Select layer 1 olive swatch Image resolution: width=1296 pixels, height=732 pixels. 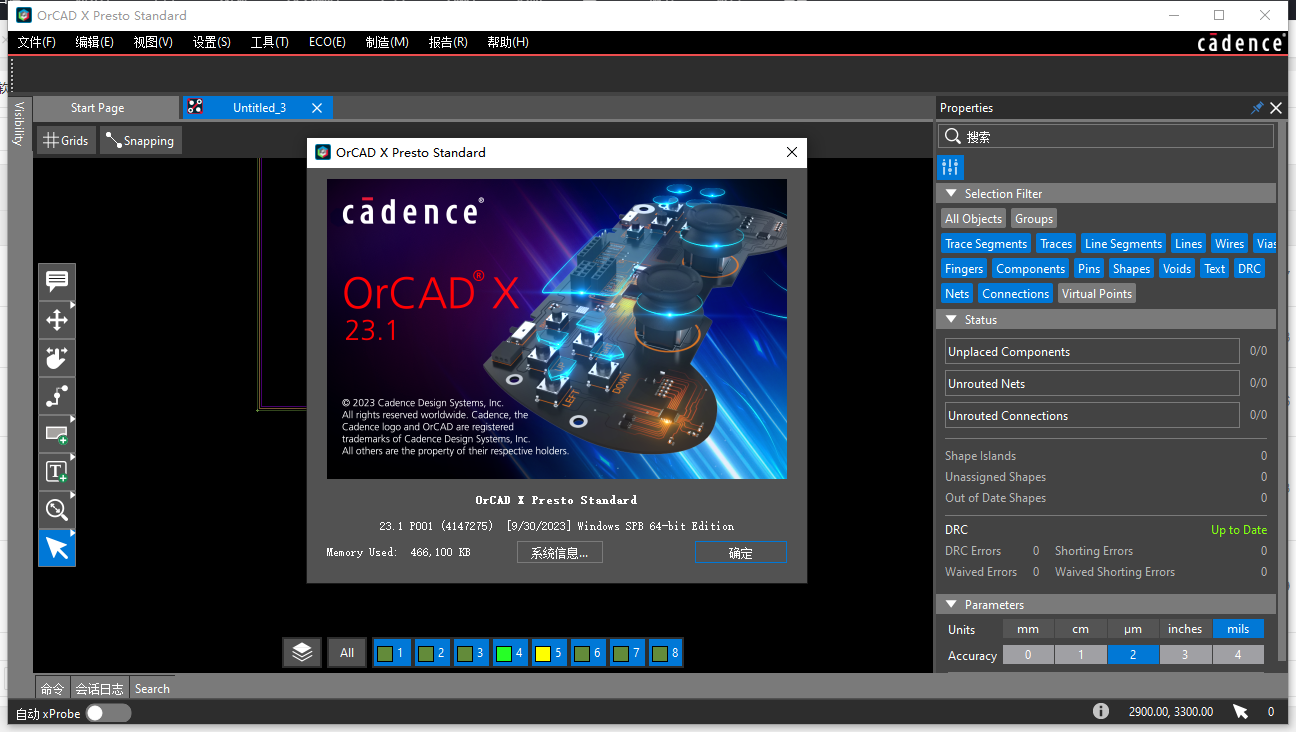(x=385, y=654)
